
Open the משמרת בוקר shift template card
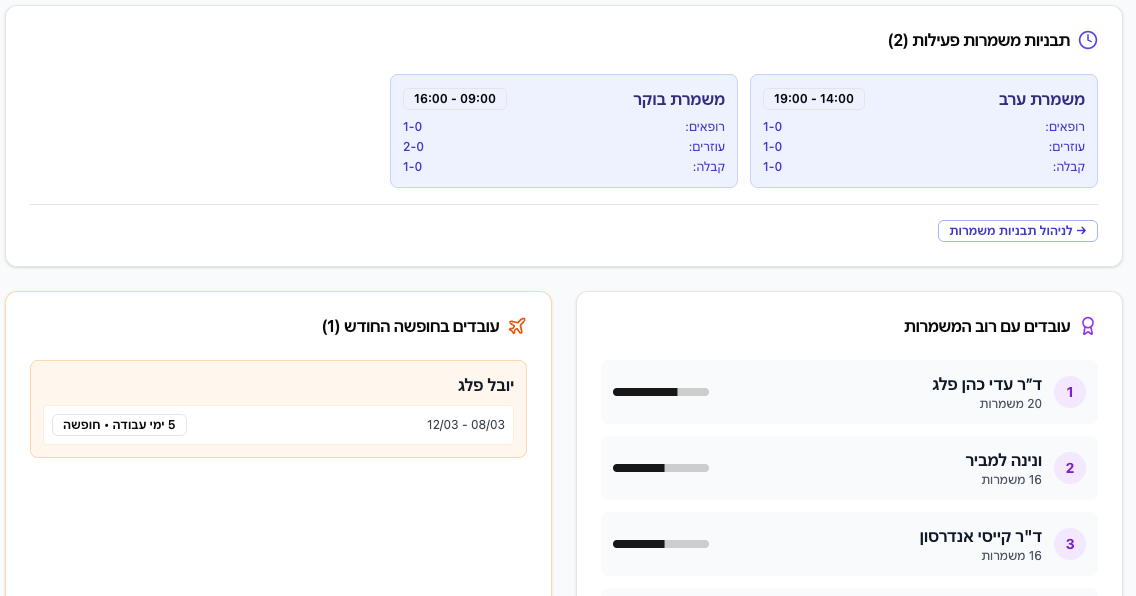[x=563, y=131]
